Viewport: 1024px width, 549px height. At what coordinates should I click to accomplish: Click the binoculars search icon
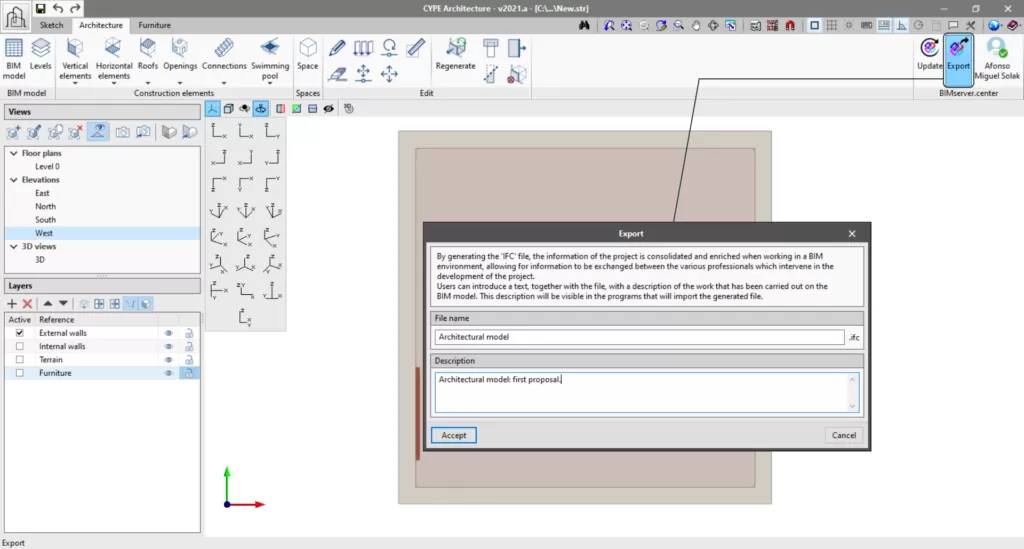pyautogui.click(x=584, y=25)
